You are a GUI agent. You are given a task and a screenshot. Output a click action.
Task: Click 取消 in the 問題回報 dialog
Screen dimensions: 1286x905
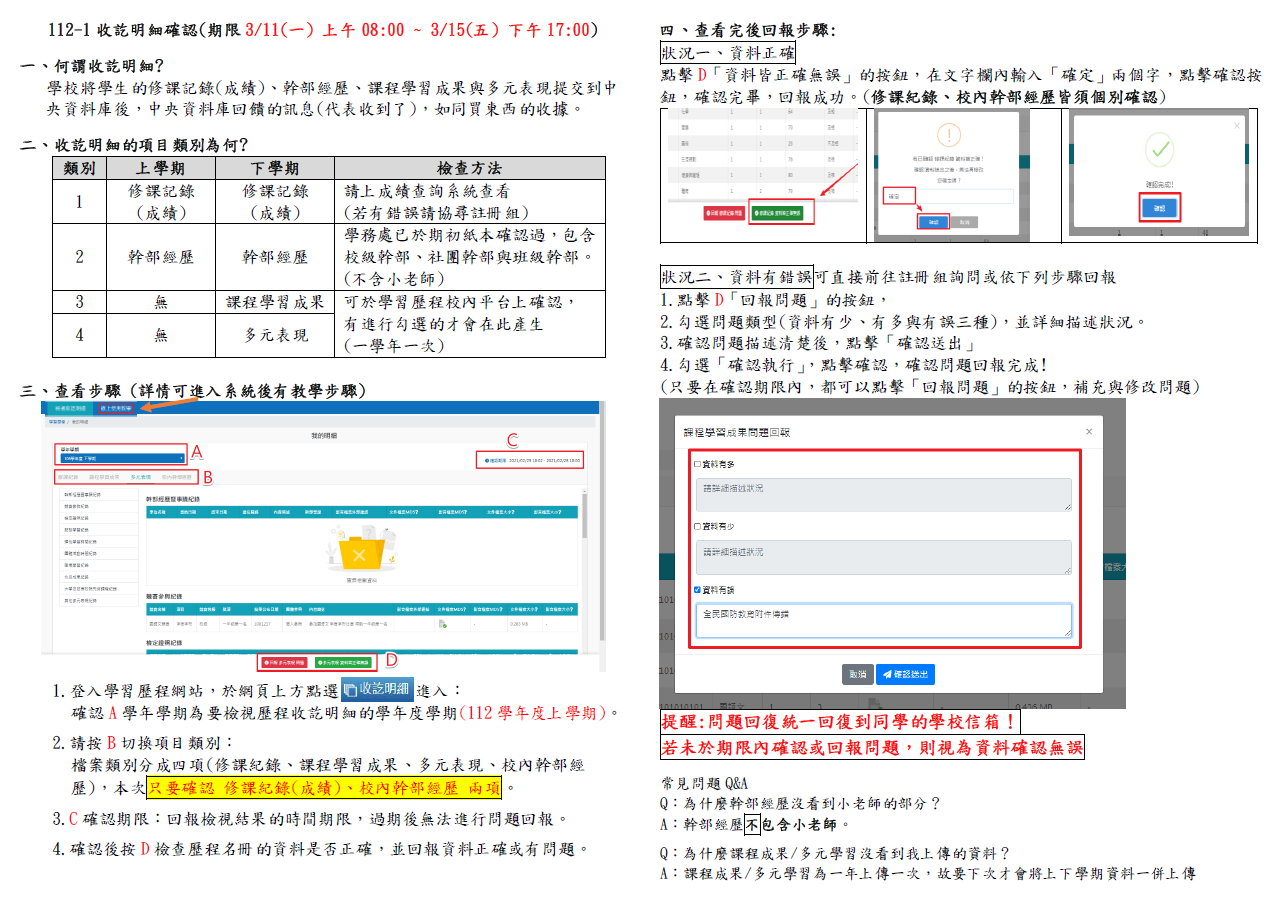tap(857, 675)
